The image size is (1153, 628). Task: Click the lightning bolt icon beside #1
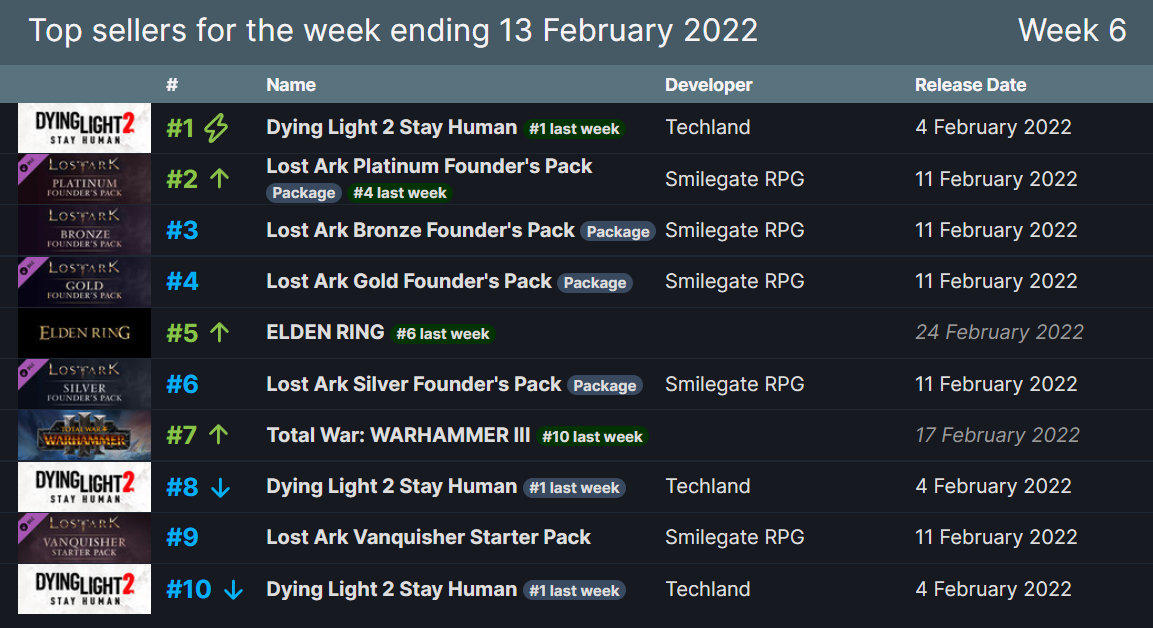tap(216, 128)
